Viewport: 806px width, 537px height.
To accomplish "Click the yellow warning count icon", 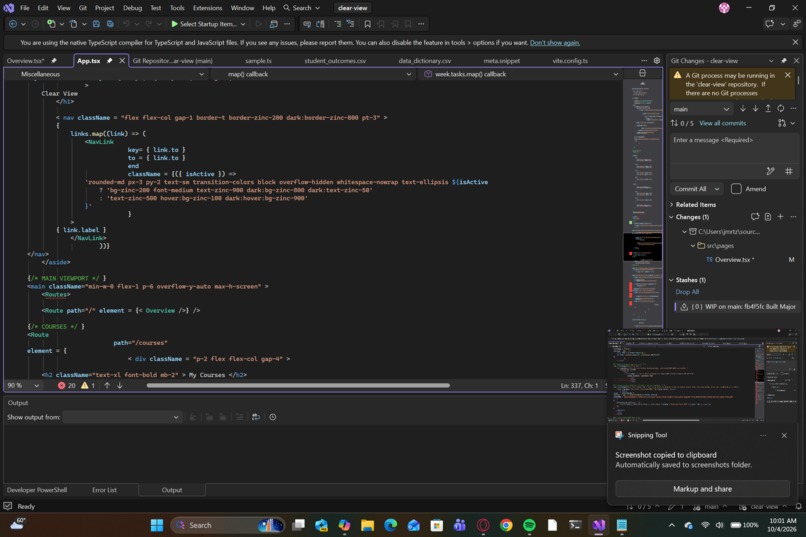I will [84, 385].
